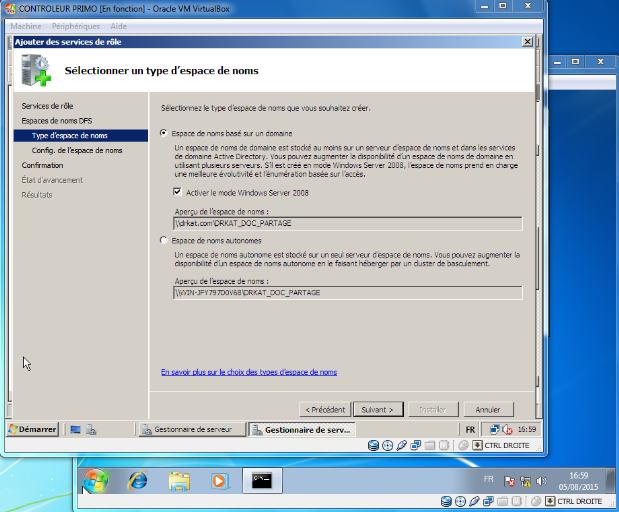Screen dimensions: 619x512
Task: Click network icon in back VM status bar
Action: 488,502
